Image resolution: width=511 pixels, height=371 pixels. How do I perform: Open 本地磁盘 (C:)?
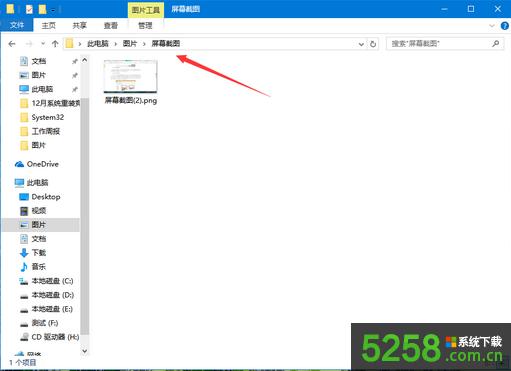[52, 281]
